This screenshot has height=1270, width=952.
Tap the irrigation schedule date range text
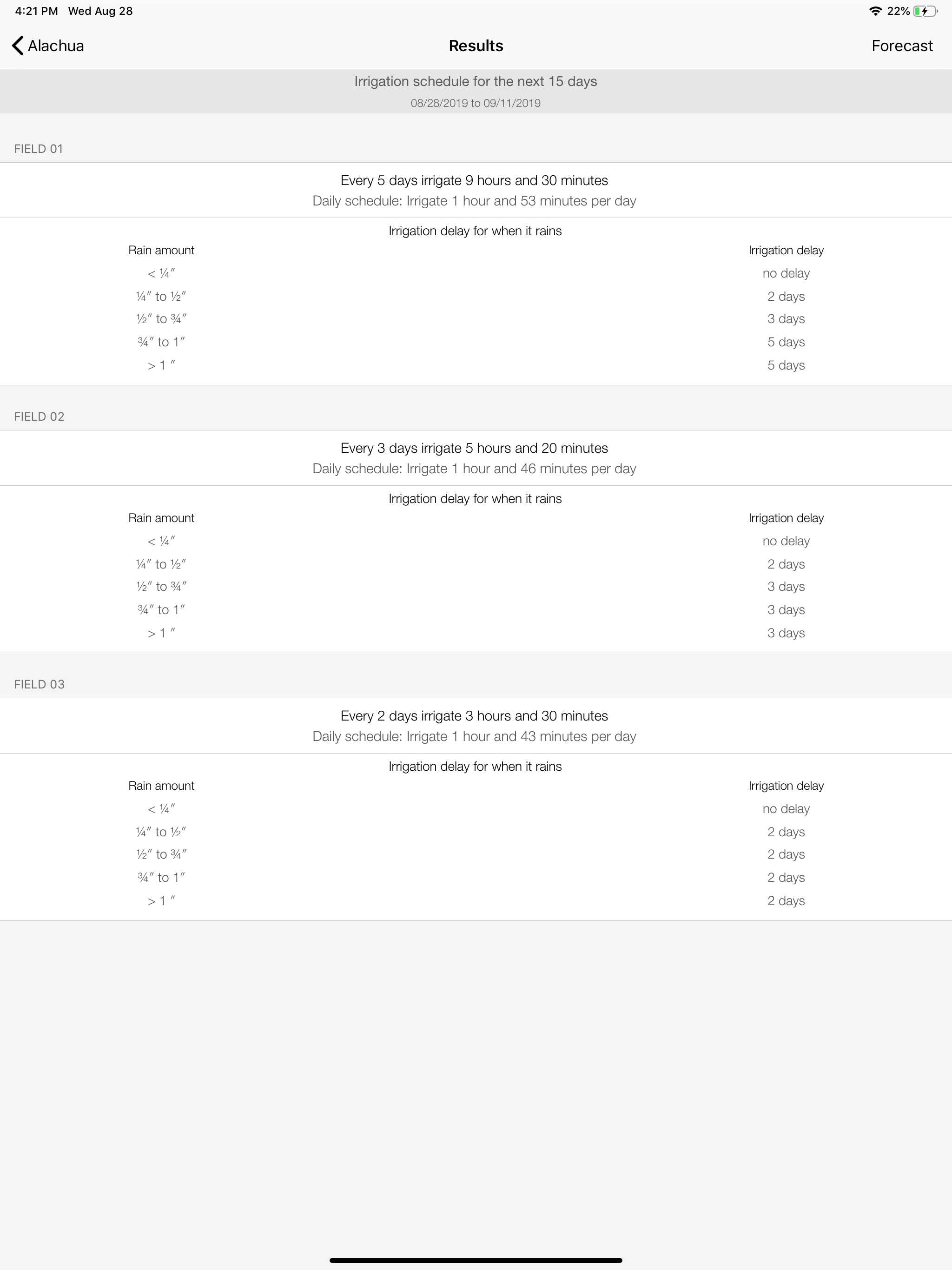[x=476, y=103]
